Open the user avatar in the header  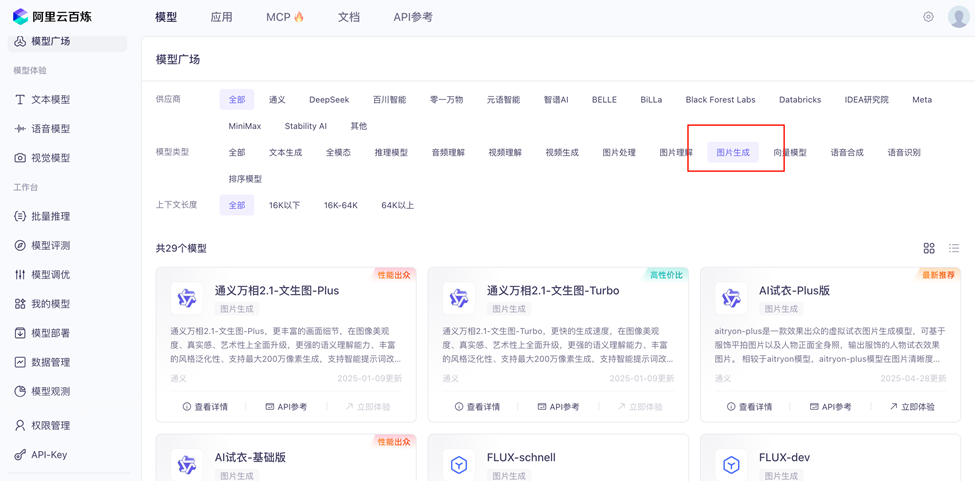point(958,17)
